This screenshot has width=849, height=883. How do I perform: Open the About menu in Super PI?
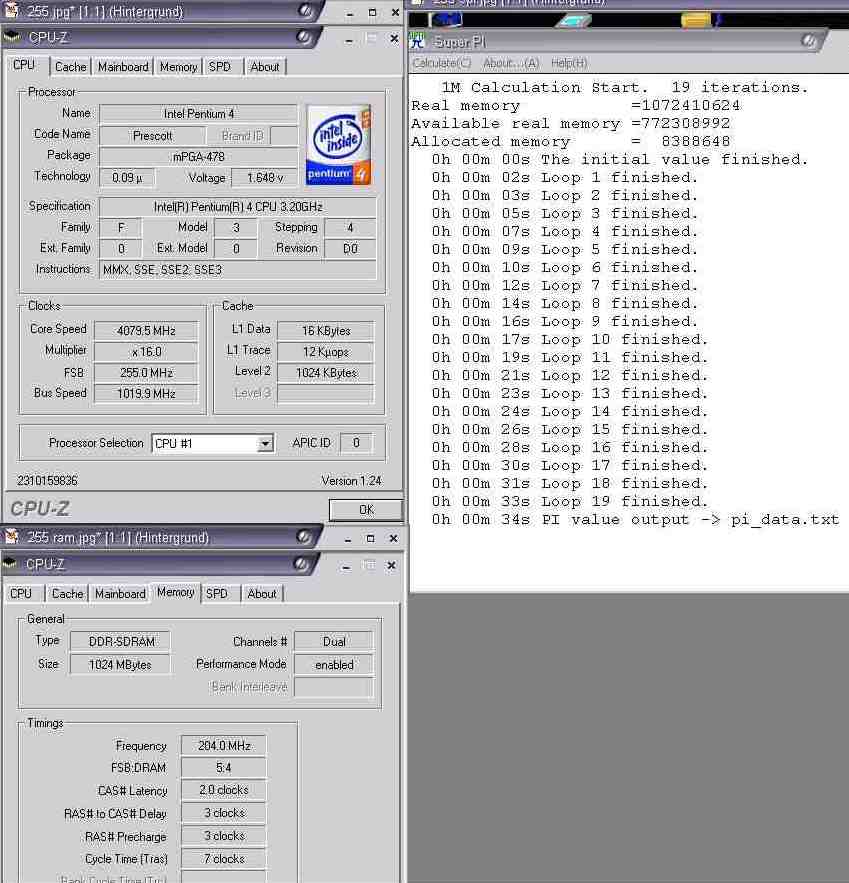point(511,63)
